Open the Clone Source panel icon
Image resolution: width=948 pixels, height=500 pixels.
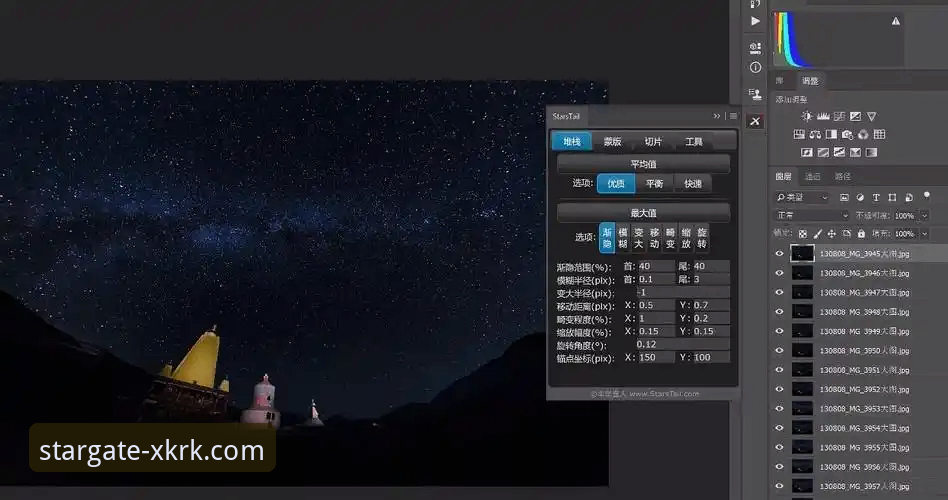(755, 94)
